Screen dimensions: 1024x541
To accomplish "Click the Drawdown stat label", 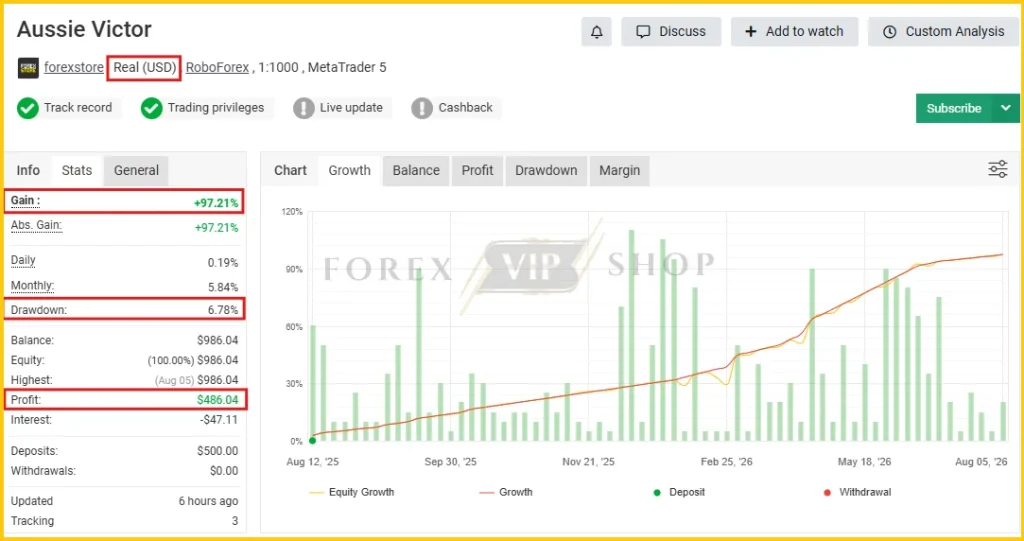I will pyautogui.click(x=39, y=310).
